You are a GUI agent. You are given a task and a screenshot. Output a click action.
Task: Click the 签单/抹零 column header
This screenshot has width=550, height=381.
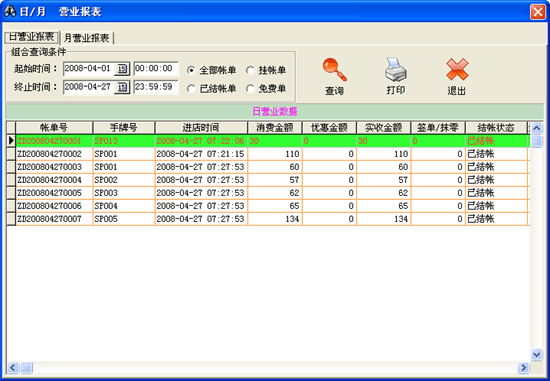[438, 128]
